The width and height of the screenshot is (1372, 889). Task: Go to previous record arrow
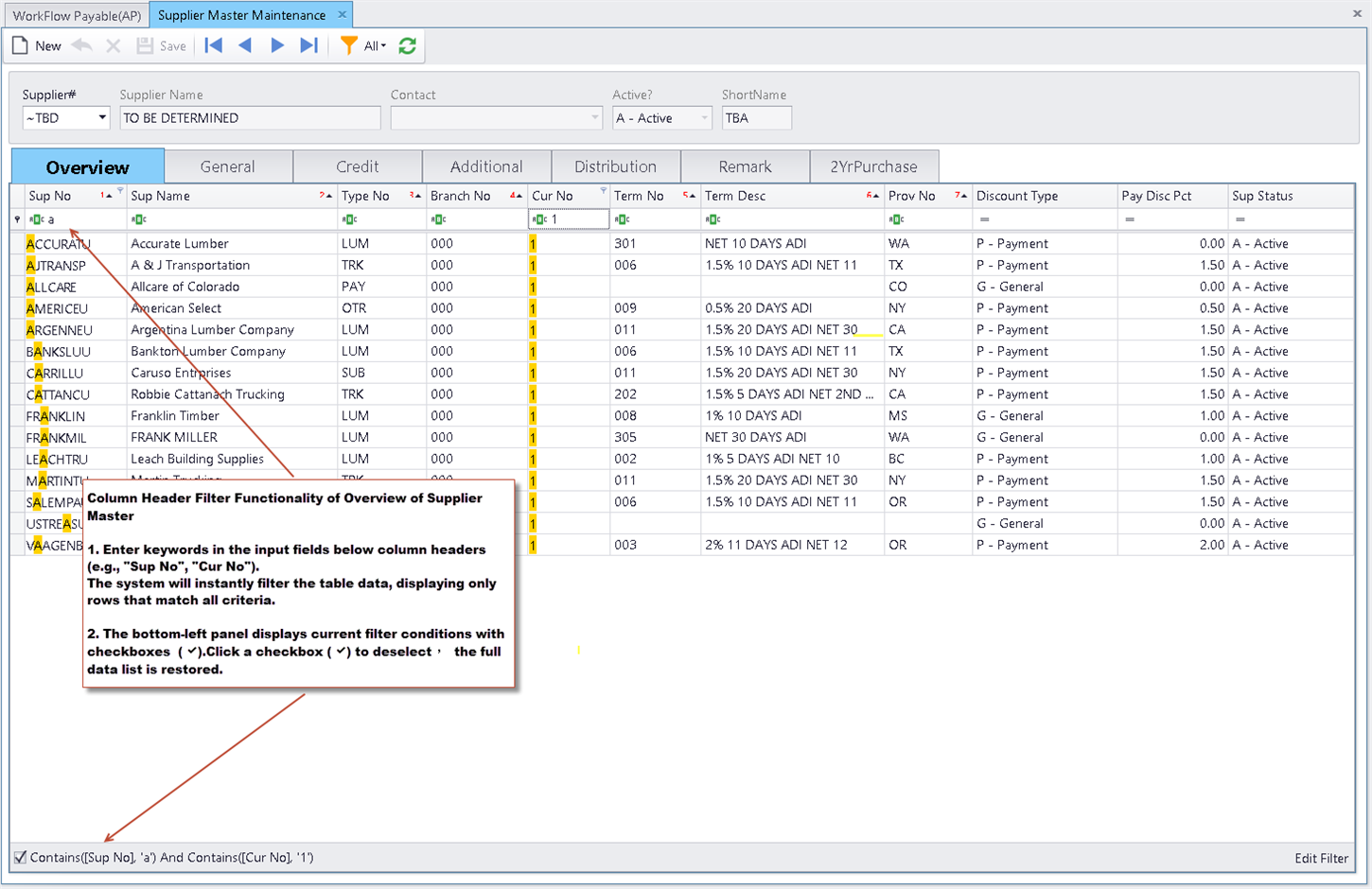[245, 45]
